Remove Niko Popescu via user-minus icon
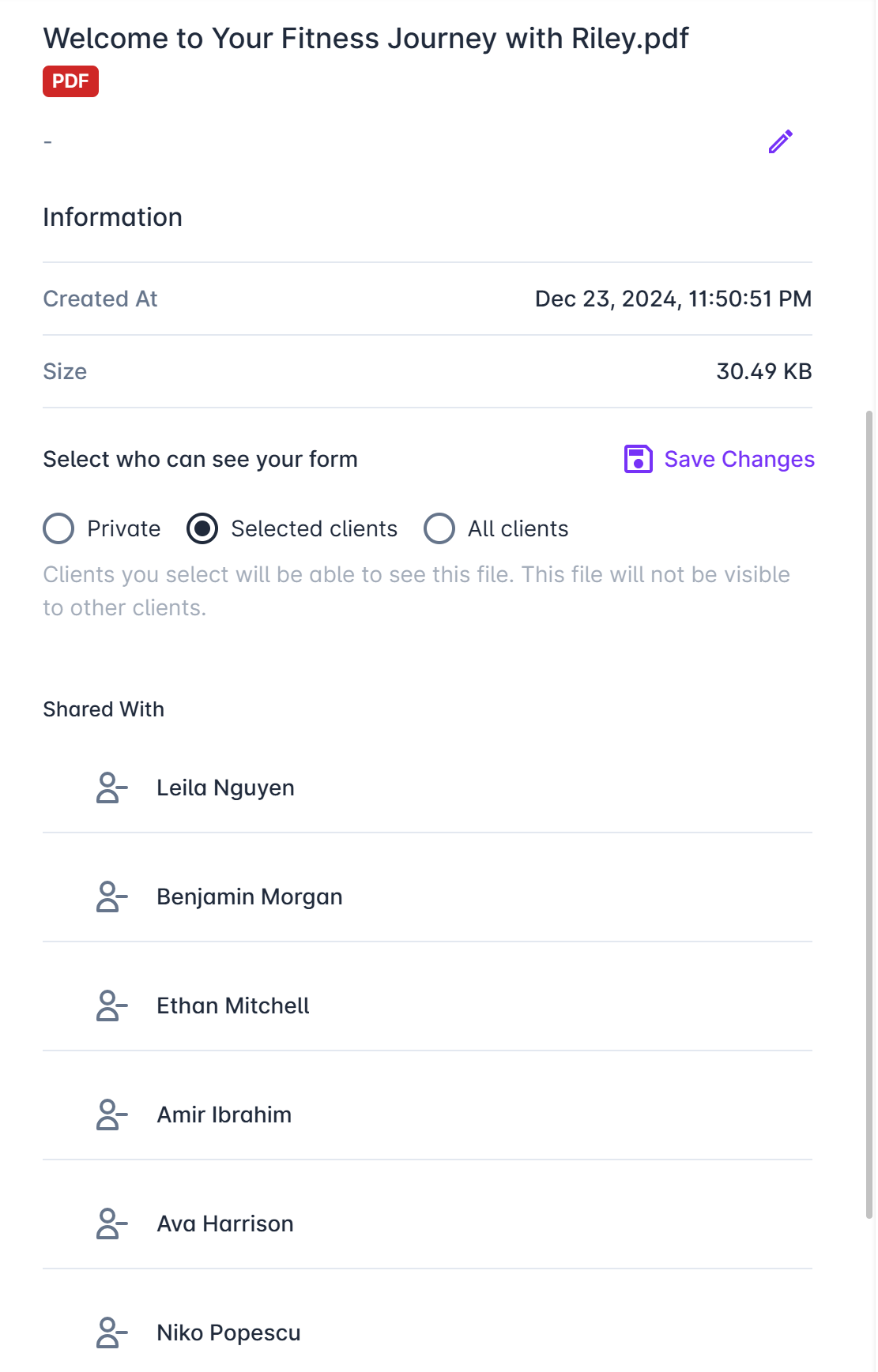The height and width of the screenshot is (1372, 878). pyautogui.click(x=111, y=1333)
